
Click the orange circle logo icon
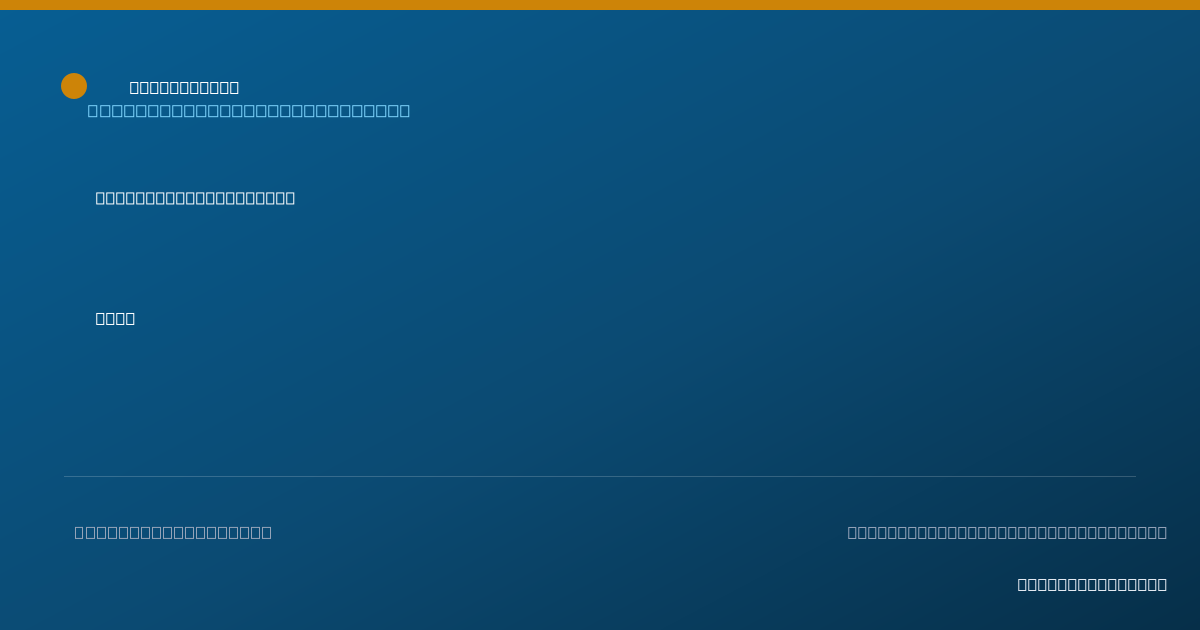coord(74,86)
